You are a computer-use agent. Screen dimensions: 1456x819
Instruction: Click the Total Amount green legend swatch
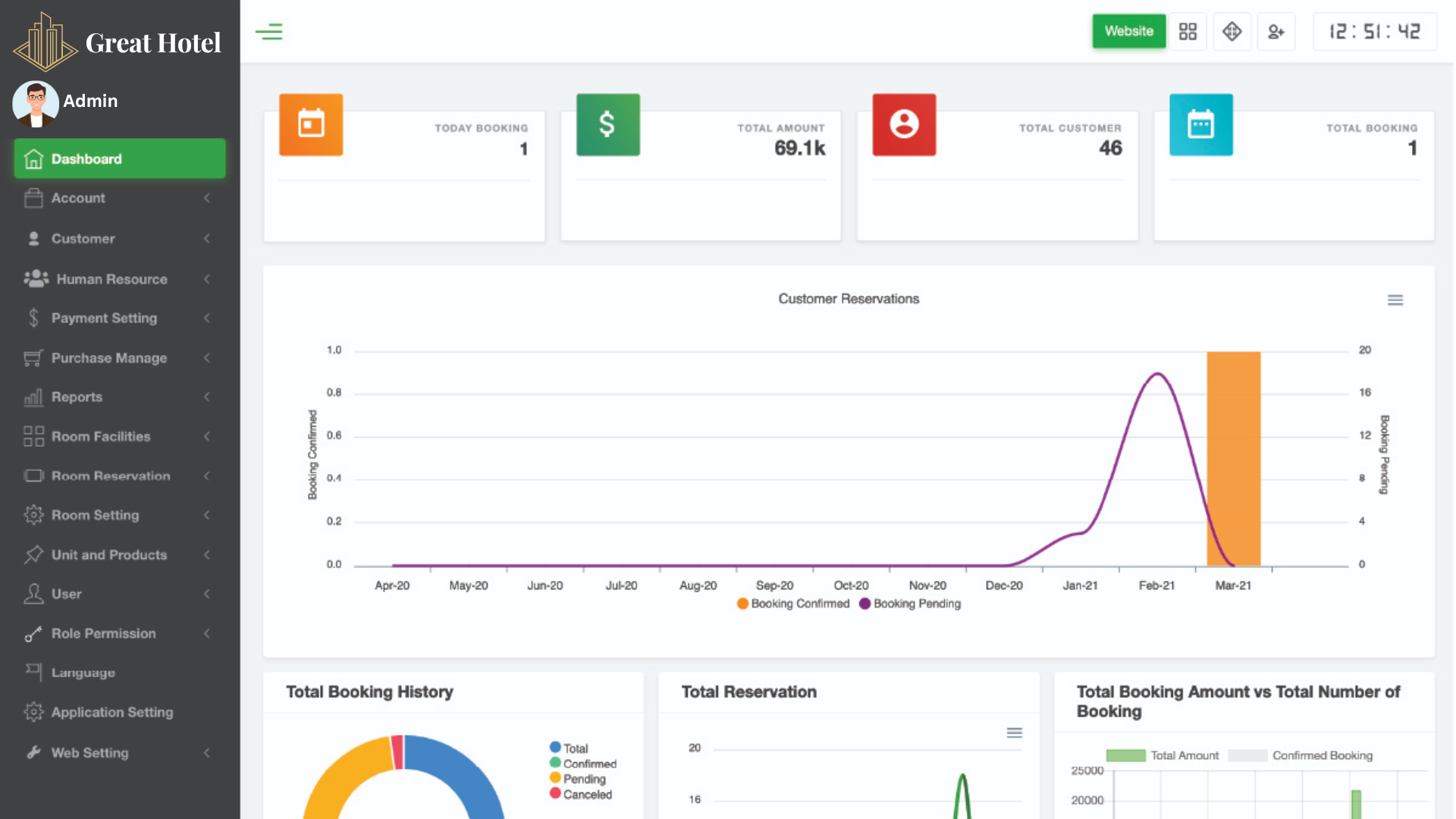pyautogui.click(x=1125, y=755)
